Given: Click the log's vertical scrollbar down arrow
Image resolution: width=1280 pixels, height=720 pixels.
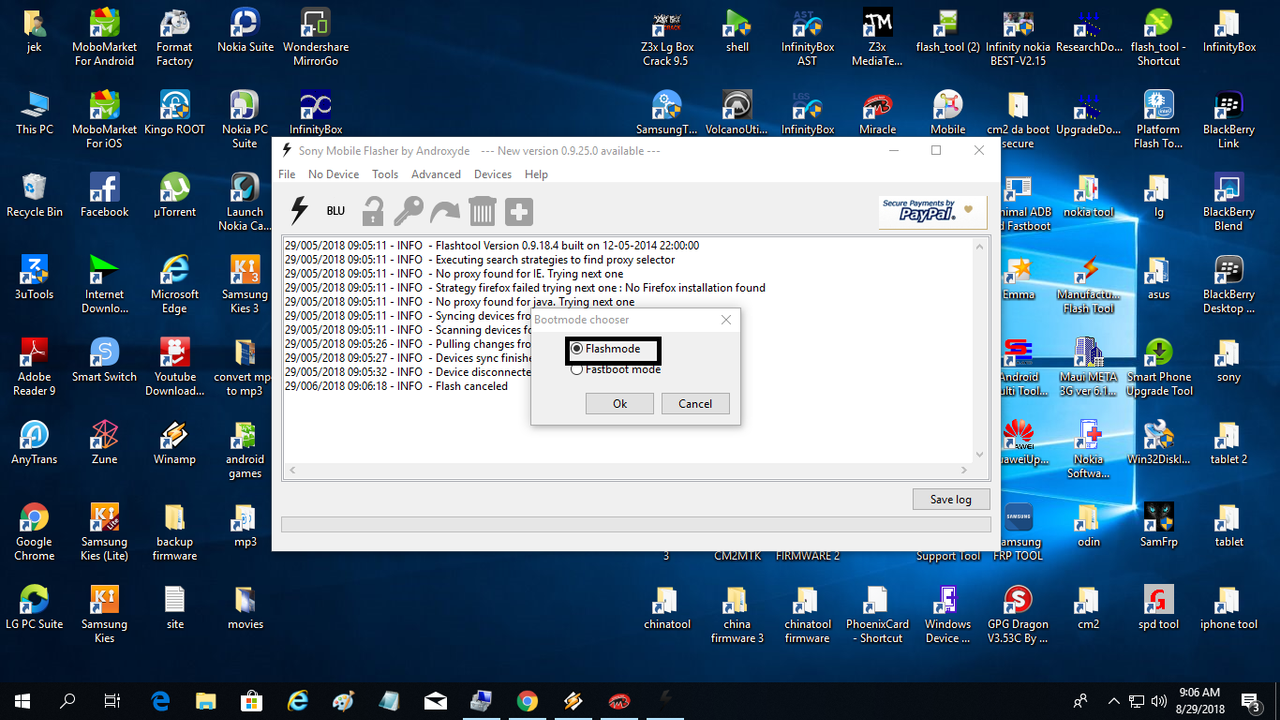Looking at the screenshot, I should tap(979, 455).
